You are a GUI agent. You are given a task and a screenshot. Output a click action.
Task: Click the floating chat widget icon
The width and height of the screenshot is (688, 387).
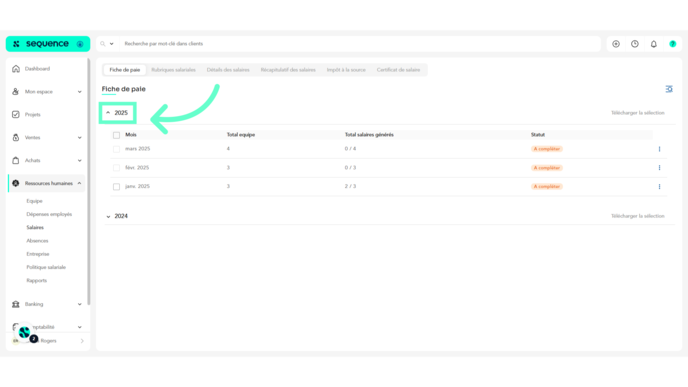click(x=25, y=333)
